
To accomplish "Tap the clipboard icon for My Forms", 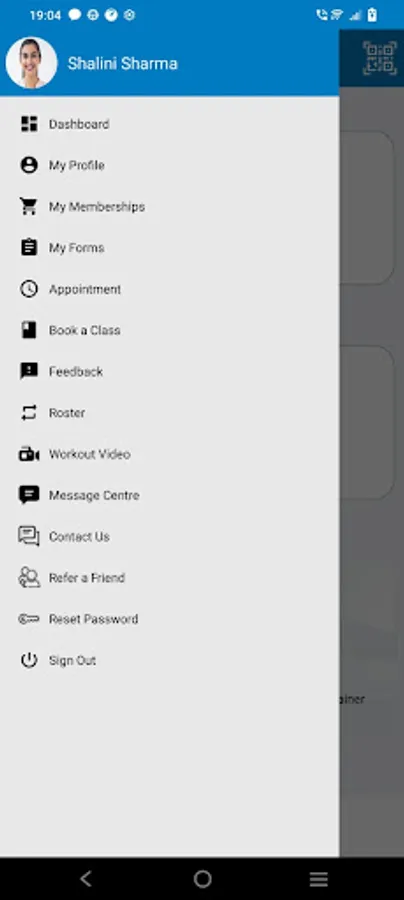I will (29, 247).
